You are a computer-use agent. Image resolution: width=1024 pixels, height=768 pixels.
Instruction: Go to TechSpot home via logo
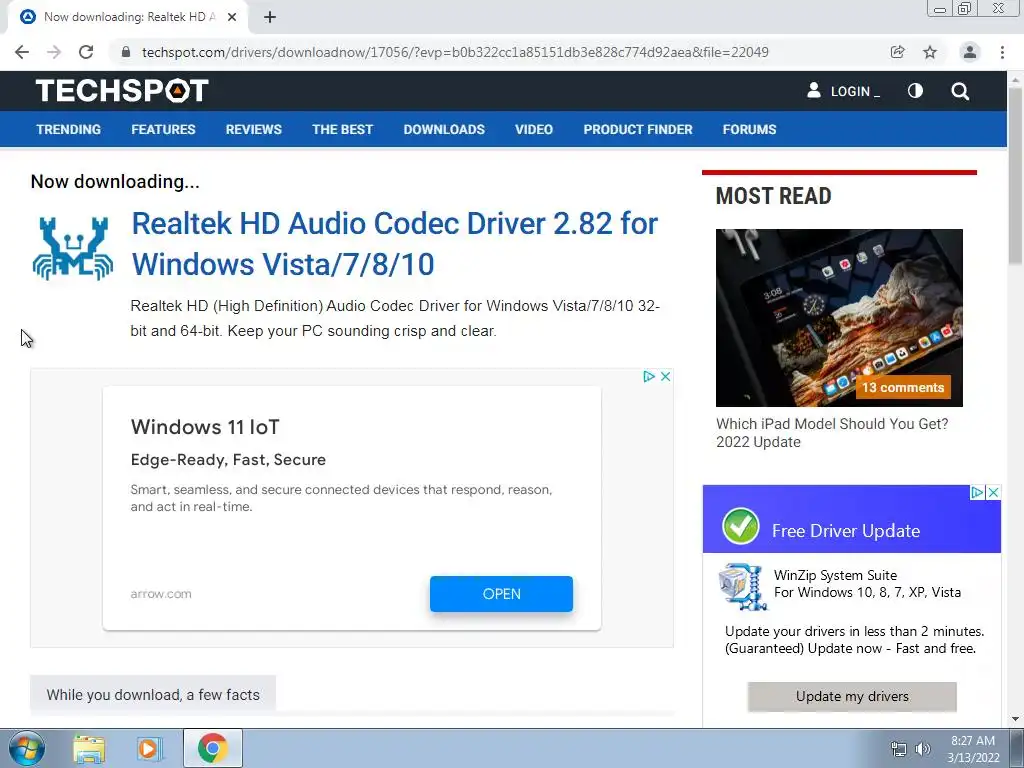click(122, 90)
